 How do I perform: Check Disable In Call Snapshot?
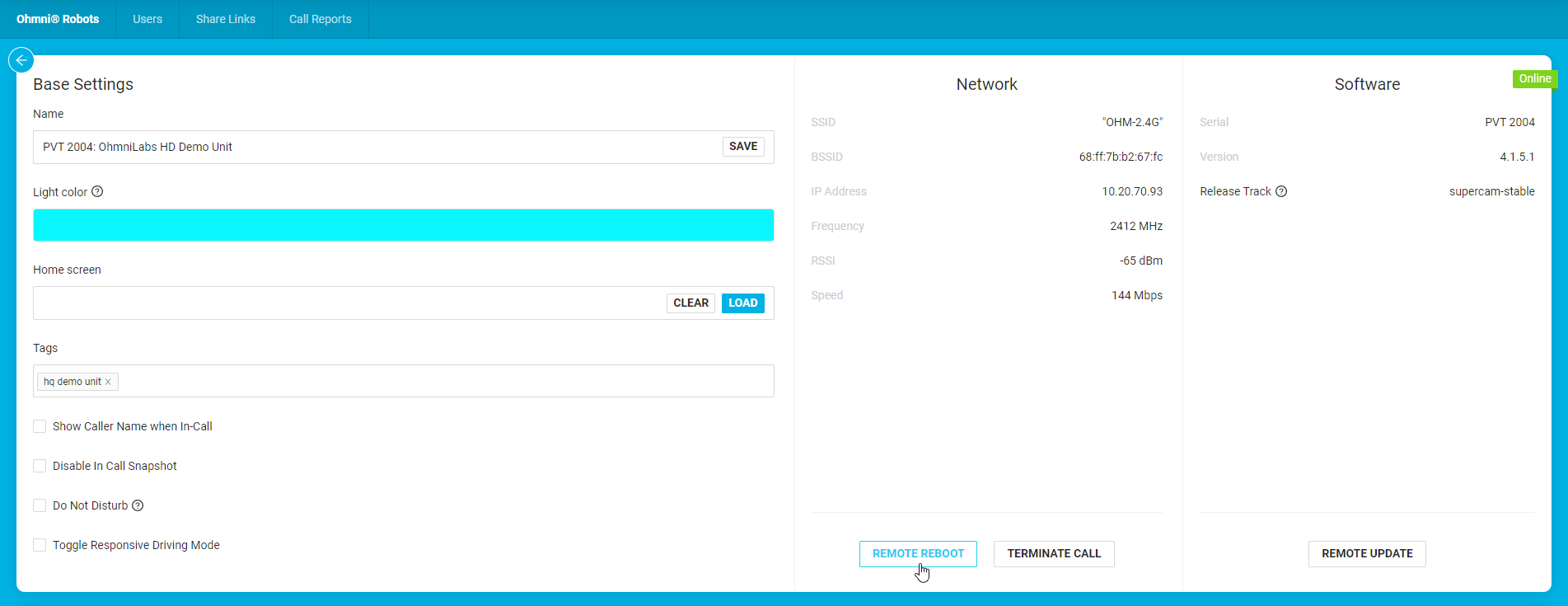pyautogui.click(x=40, y=466)
